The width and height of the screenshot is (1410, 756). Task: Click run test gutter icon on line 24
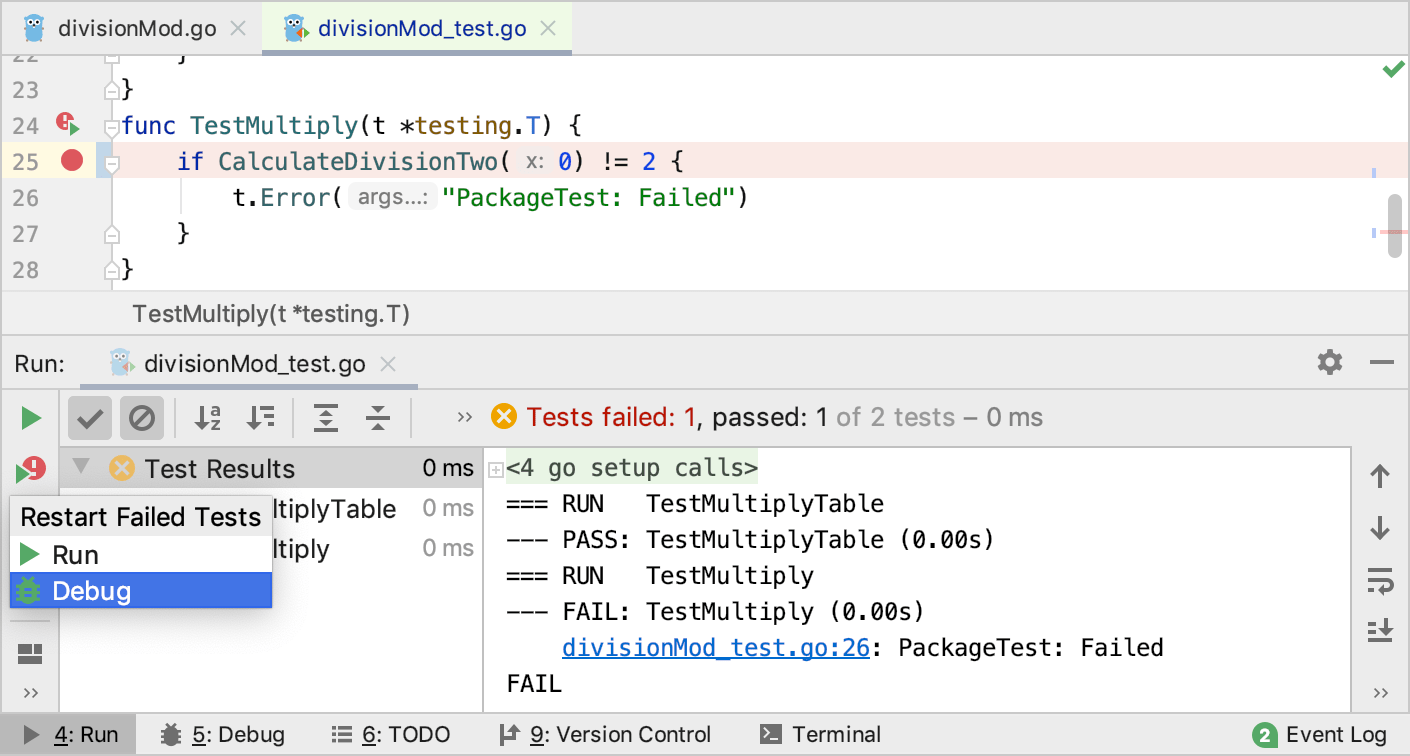point(68,125)
